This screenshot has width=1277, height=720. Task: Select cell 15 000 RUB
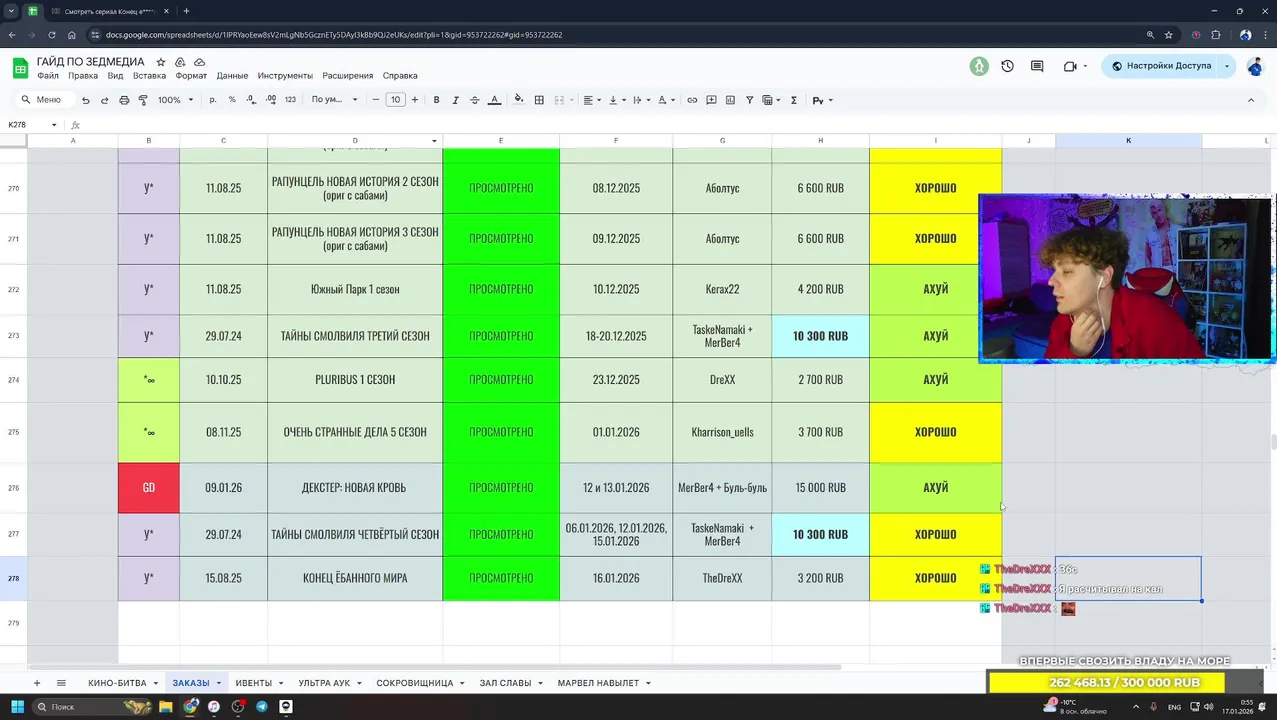coord(821,488)
